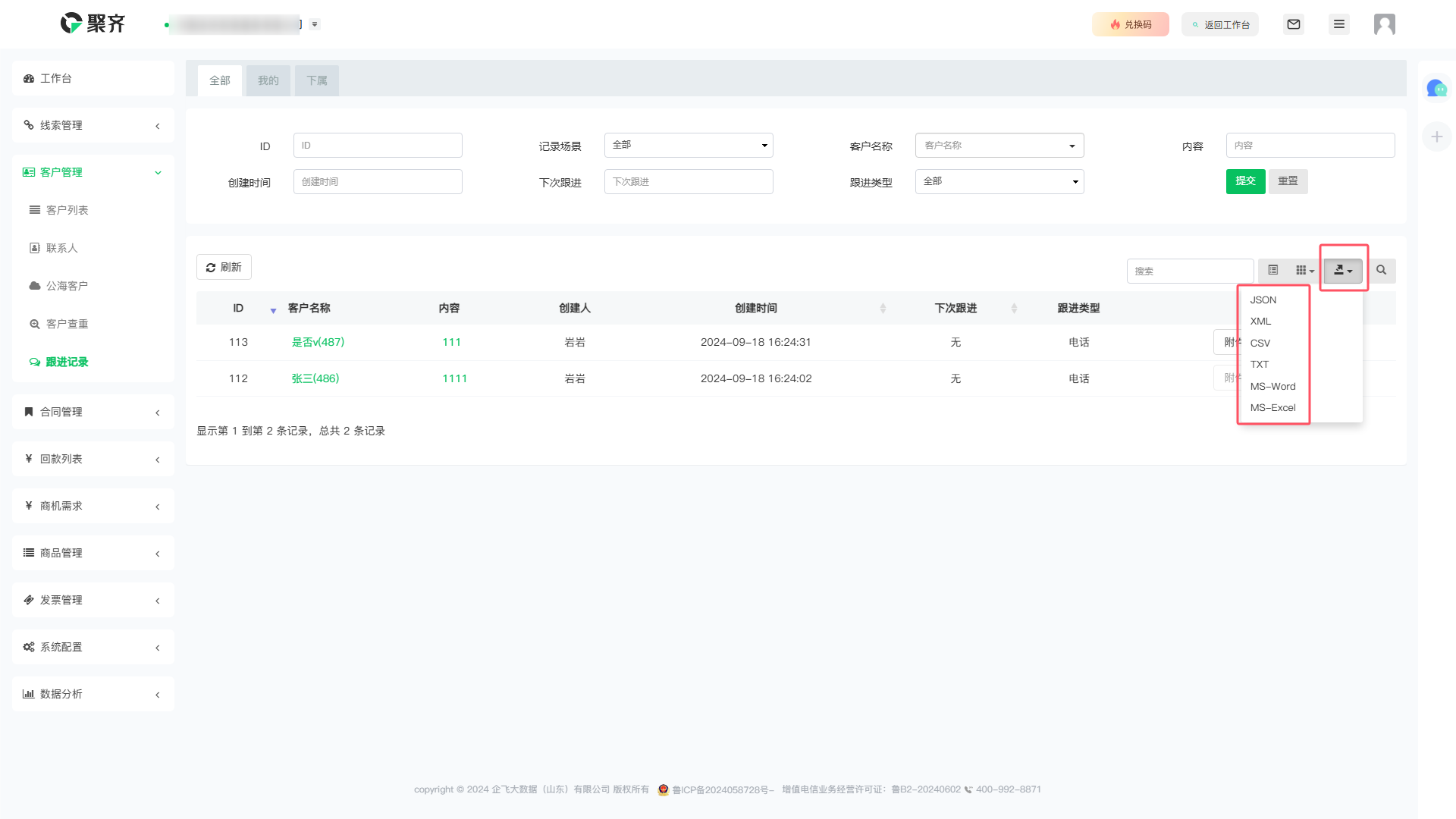Click the search magnifier button in table toolbar
The width and height of the screenshot is (1456, 819).
coord(1382,271)
